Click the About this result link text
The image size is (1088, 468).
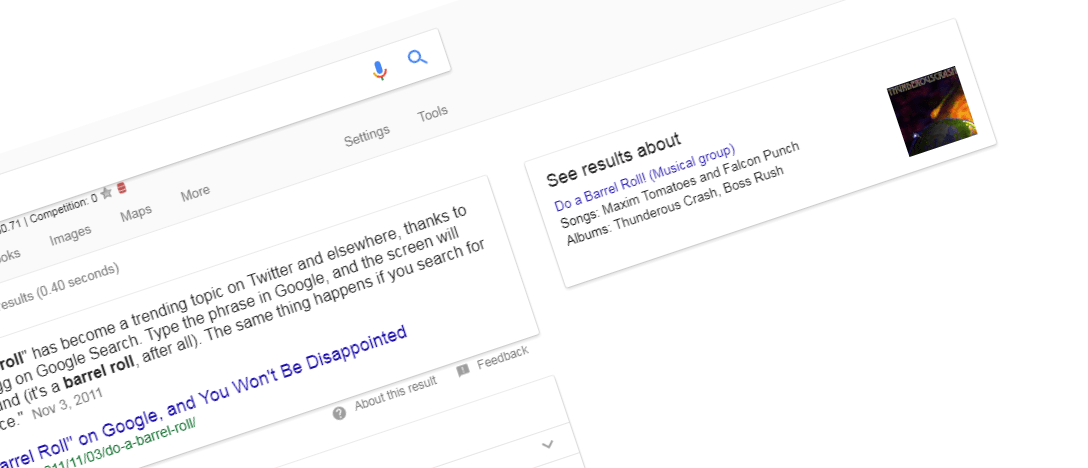coord(395,393)
